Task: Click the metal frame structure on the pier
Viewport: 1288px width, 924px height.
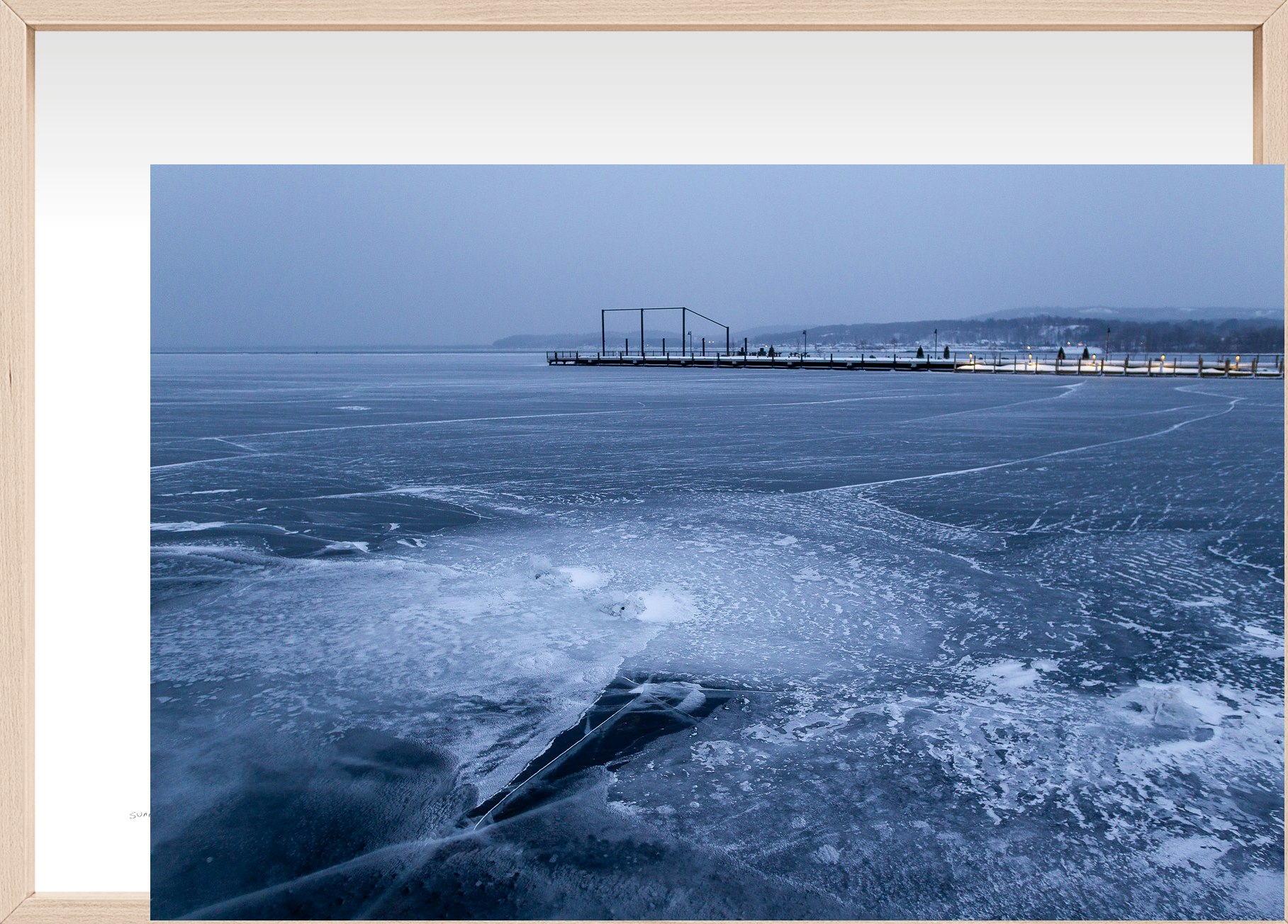Action: pos(664,331)
